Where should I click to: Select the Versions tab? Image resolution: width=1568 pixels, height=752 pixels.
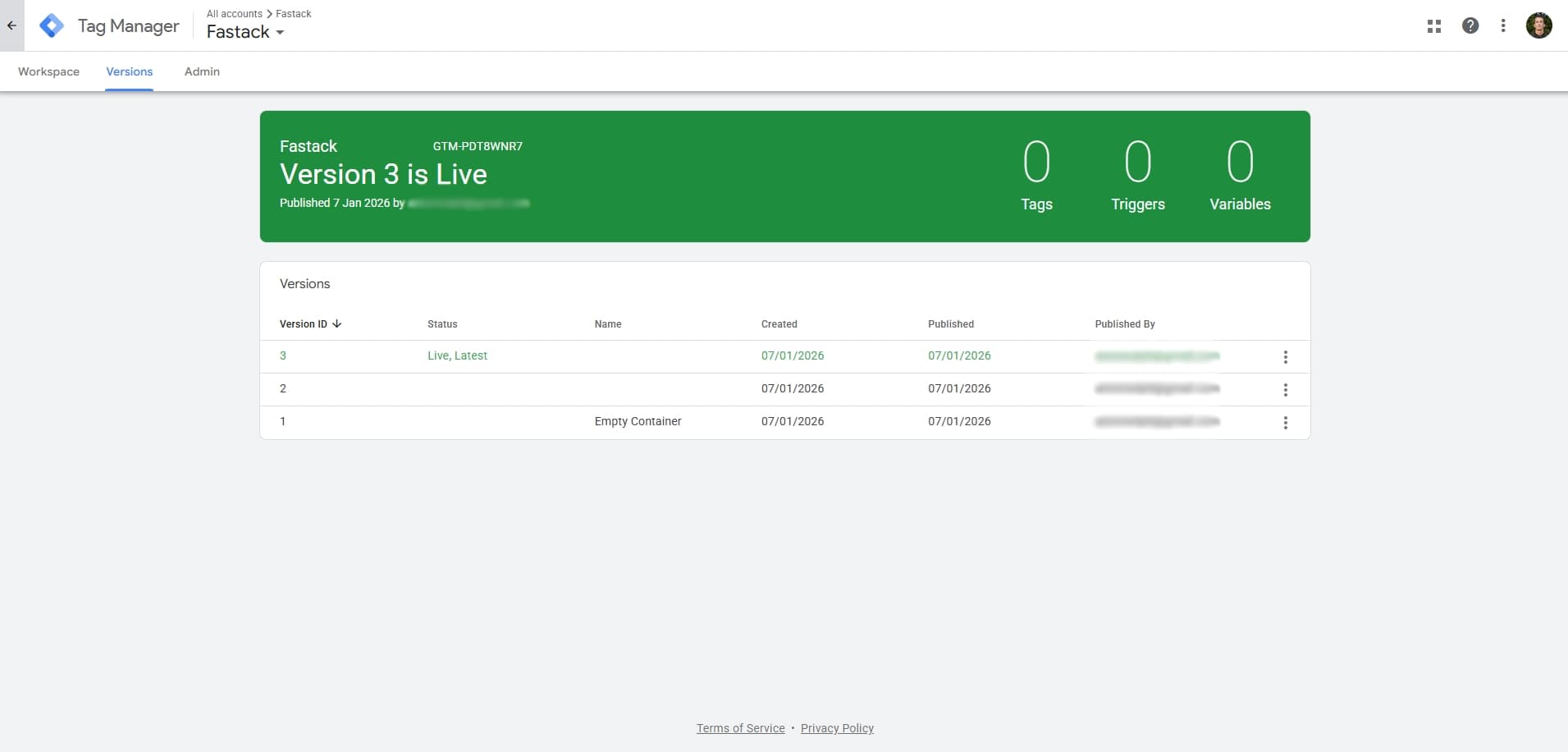(130, 71)
